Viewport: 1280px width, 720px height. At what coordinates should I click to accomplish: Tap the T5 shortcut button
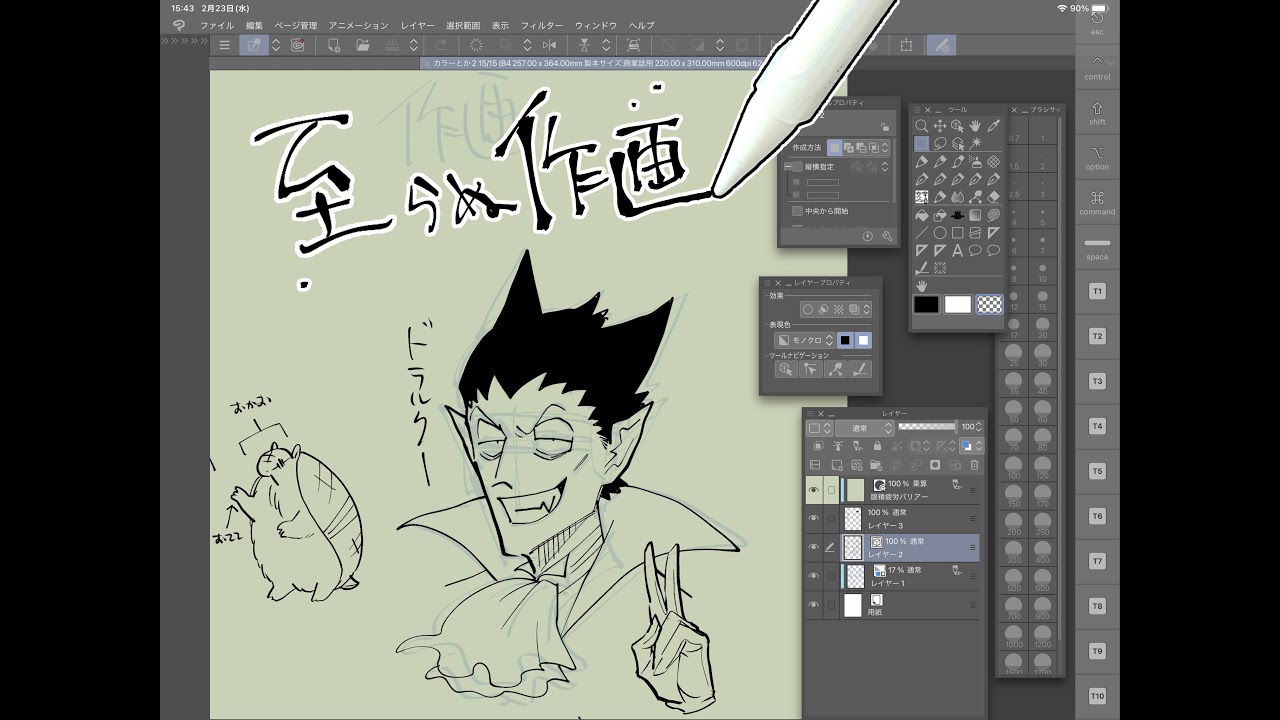tap(1097, 471)
